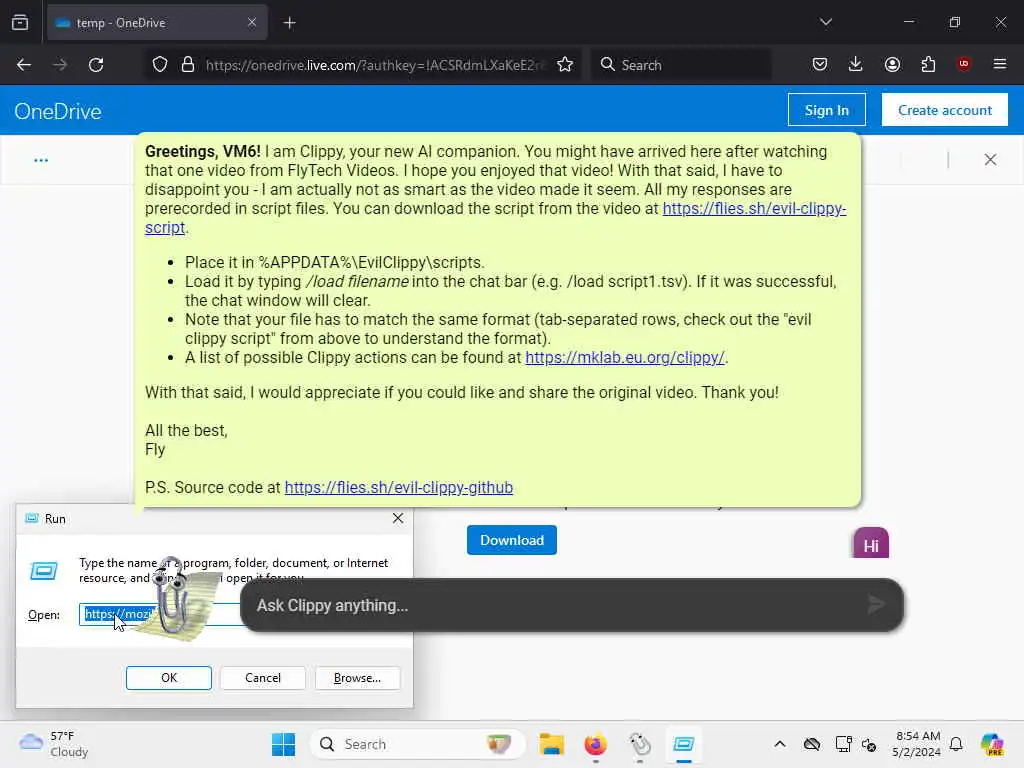Open a new tab with the plus icon
Viewport: 1024px width, 768px height.
[x=289, y=23]
